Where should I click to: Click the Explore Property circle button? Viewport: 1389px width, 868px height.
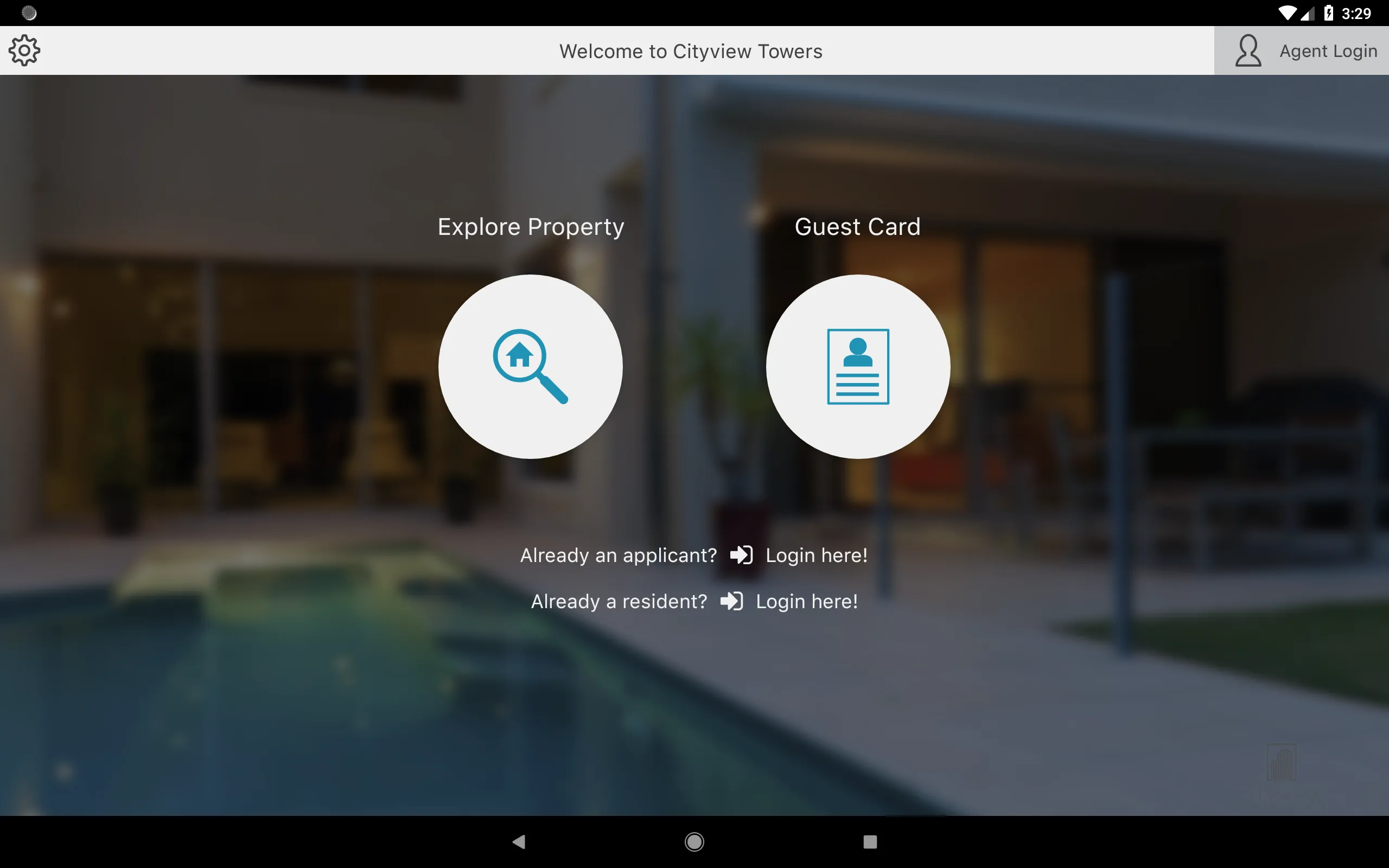(531, 366)
